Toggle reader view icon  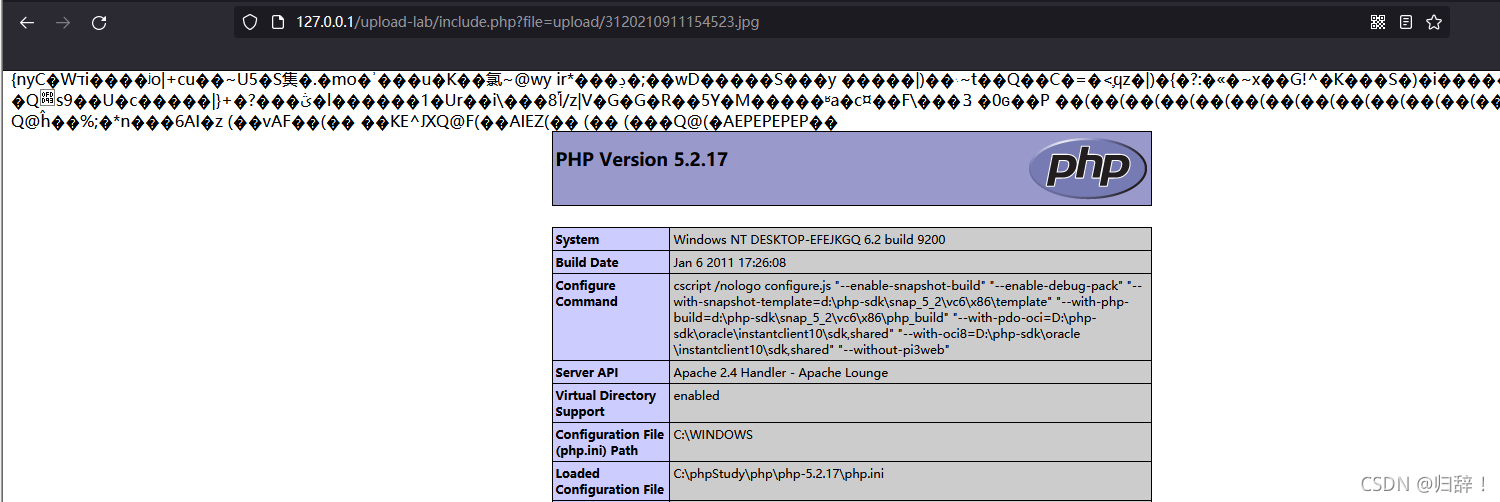(1406, 22)
